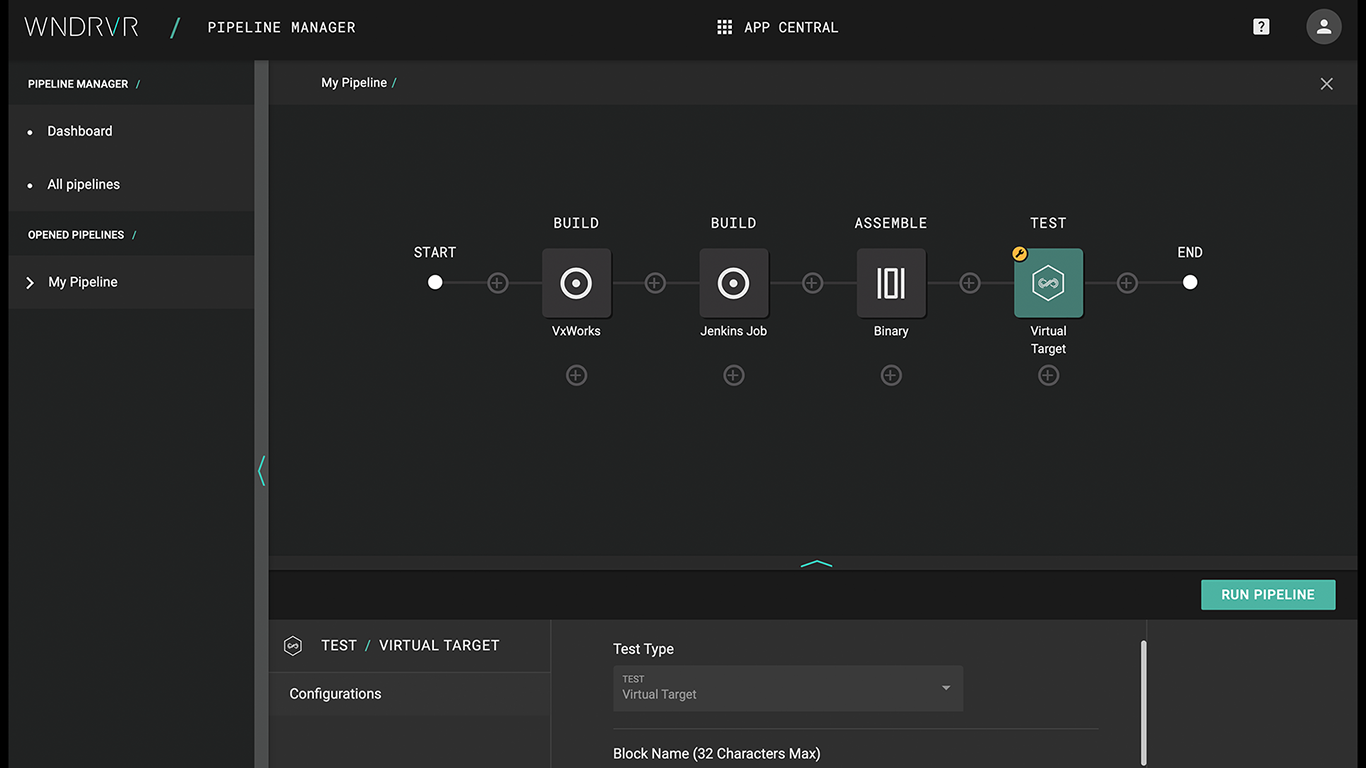
Task: Click the APP CENTRAL label
Action: click(x=791, y=27)
